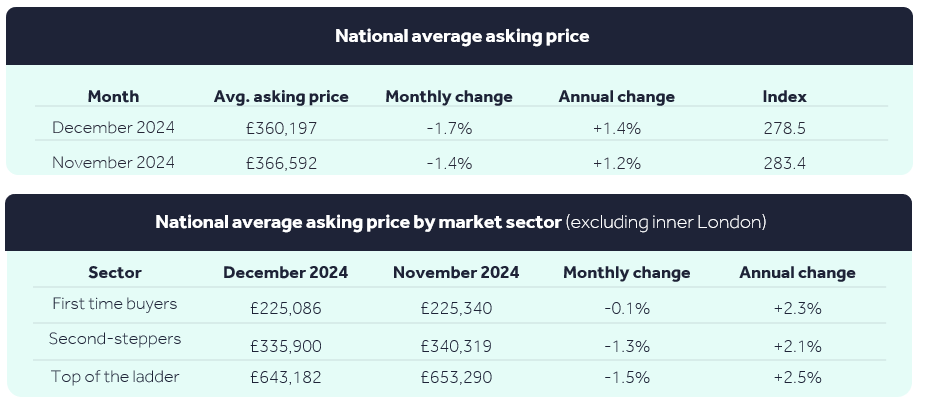Click the Top of the ladder row label
Viewport: 925px width, 398px height.
(115, 376)
